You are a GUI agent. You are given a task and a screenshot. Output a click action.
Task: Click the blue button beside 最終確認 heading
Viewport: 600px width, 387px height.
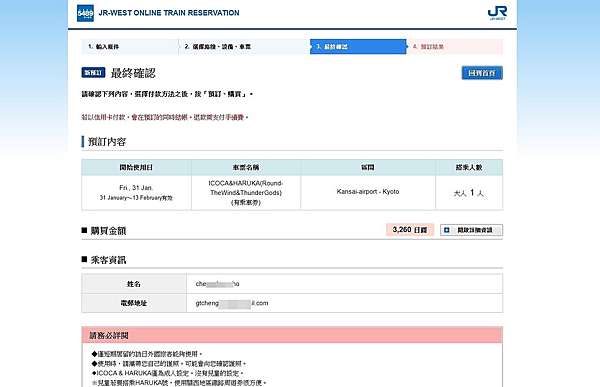tap(482, 73)
